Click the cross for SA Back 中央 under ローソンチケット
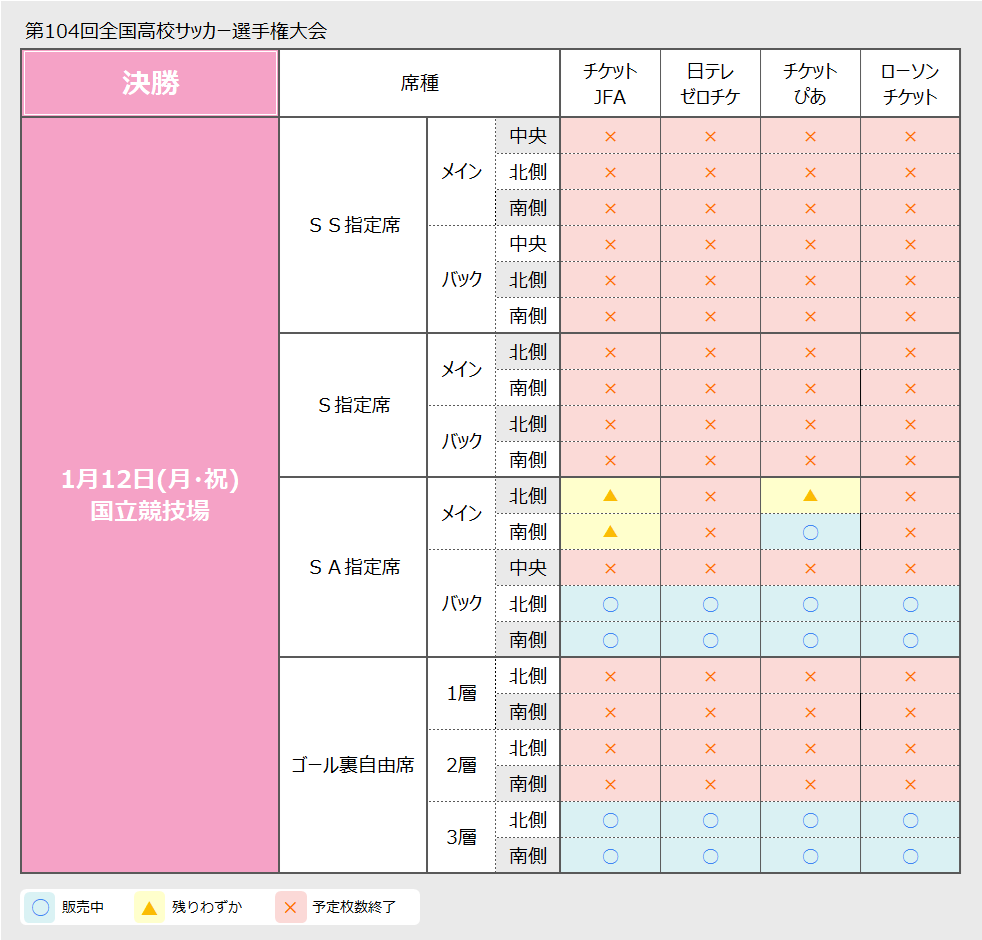The image size is (982, 940). (x=910, y=567)
